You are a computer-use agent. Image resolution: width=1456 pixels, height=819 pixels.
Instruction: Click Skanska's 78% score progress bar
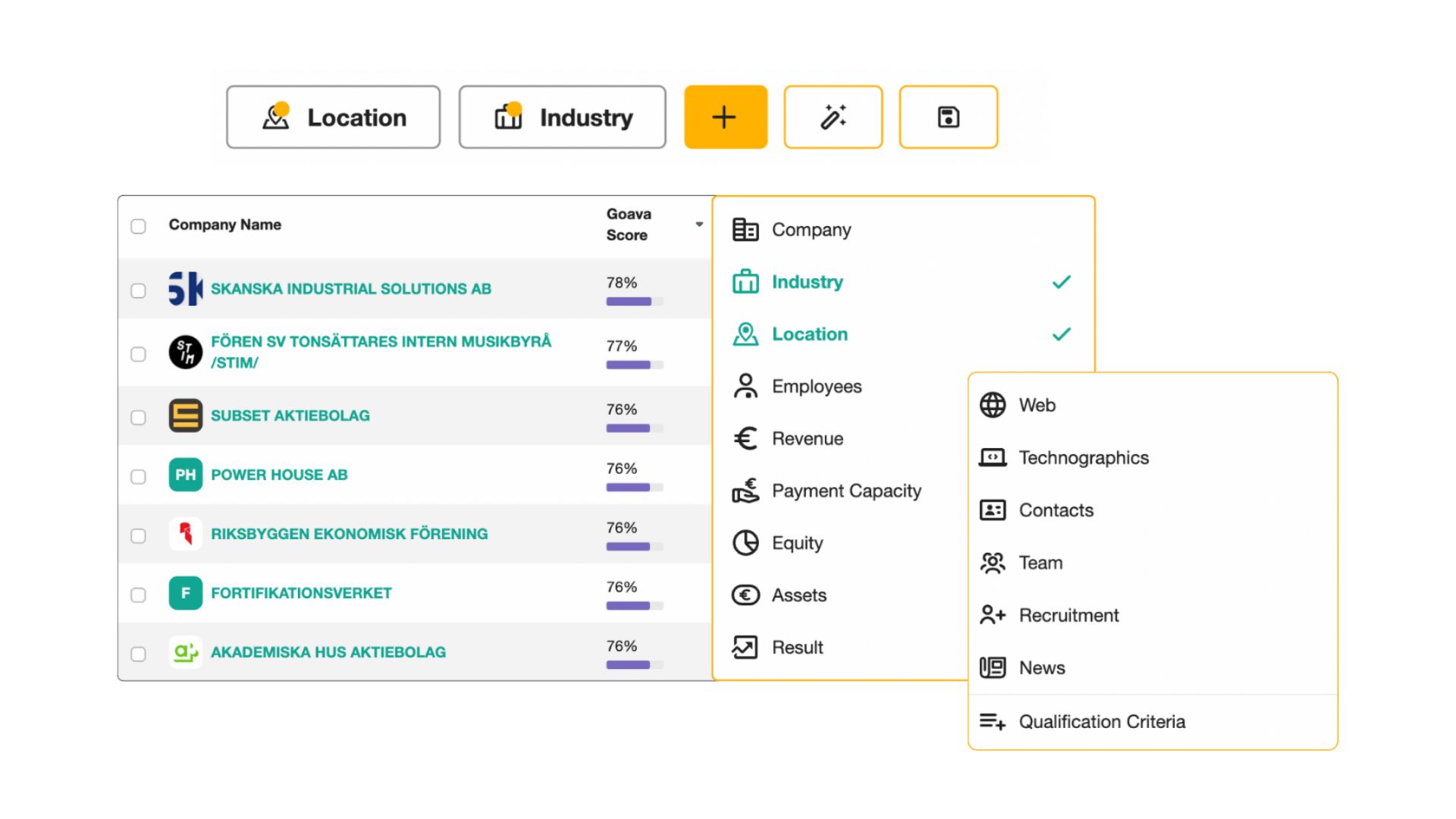635,301
